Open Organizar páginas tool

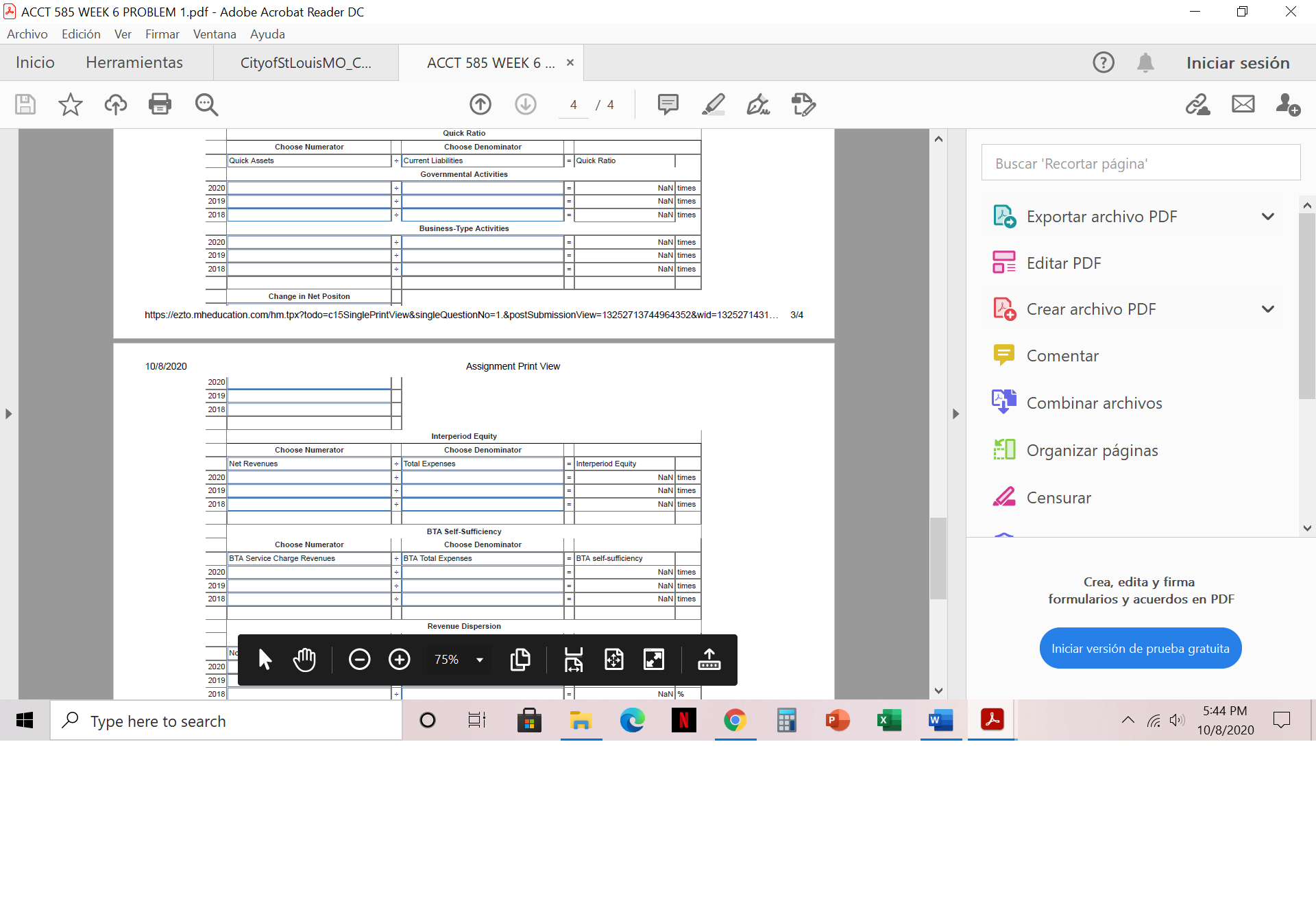1092,450
